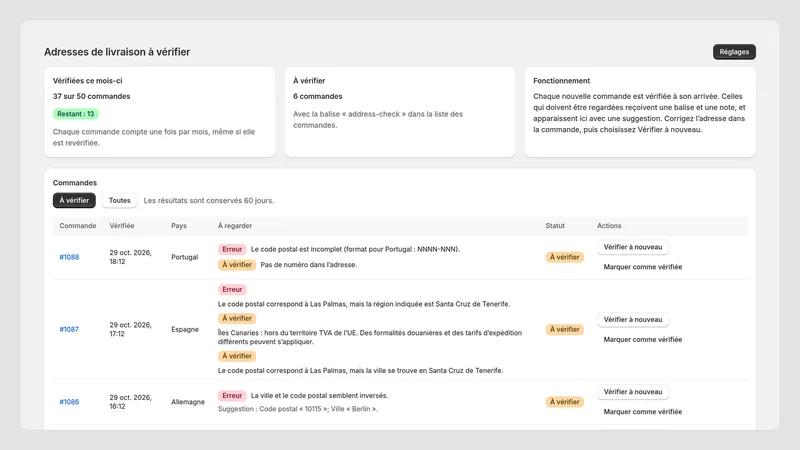The width and height of the screenshot is (800, 450).
Task: Click Marquer comme vérifiée for order #1087
Action: [642, 339]
